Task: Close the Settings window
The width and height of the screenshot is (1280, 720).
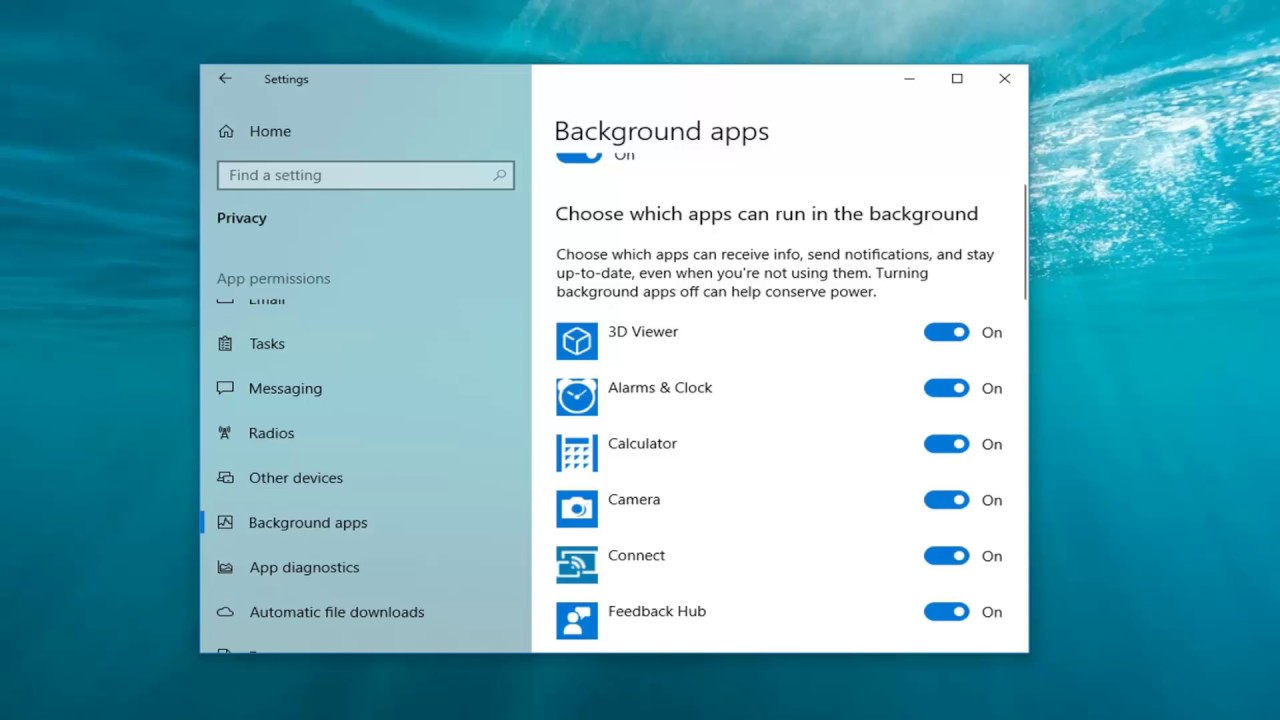Action: [x=1004, y=79]
